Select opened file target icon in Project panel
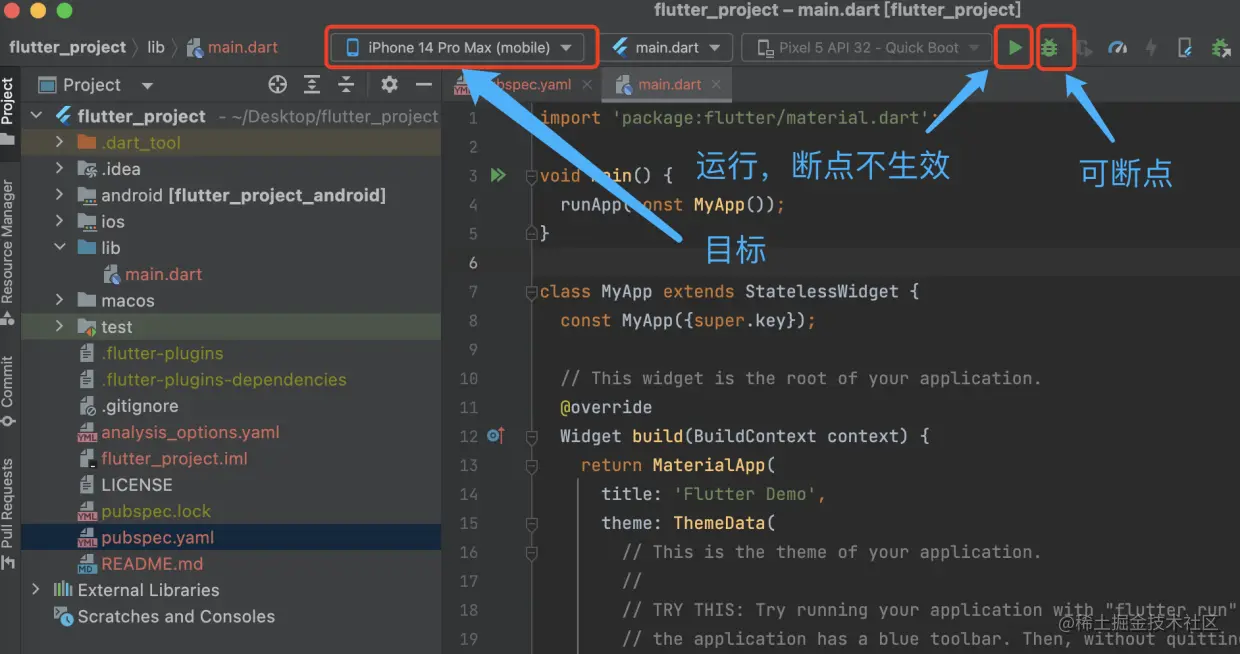Viewport: 1240px width, 654px height. 278,84
